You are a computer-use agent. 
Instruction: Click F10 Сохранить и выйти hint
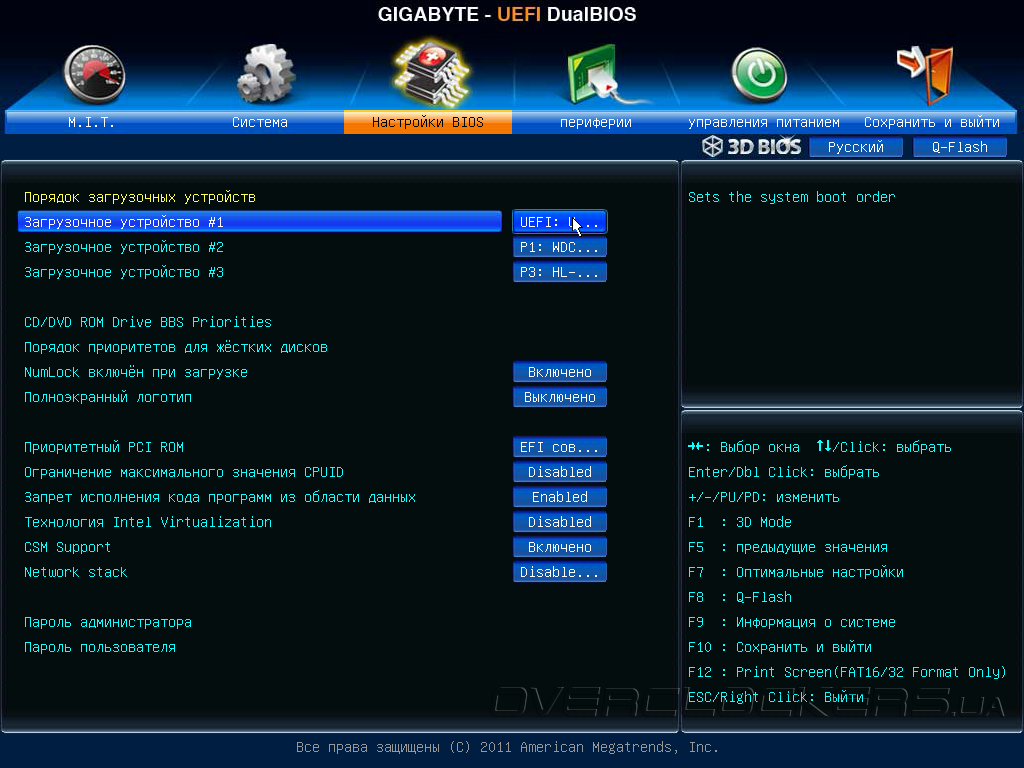point(780,647)
